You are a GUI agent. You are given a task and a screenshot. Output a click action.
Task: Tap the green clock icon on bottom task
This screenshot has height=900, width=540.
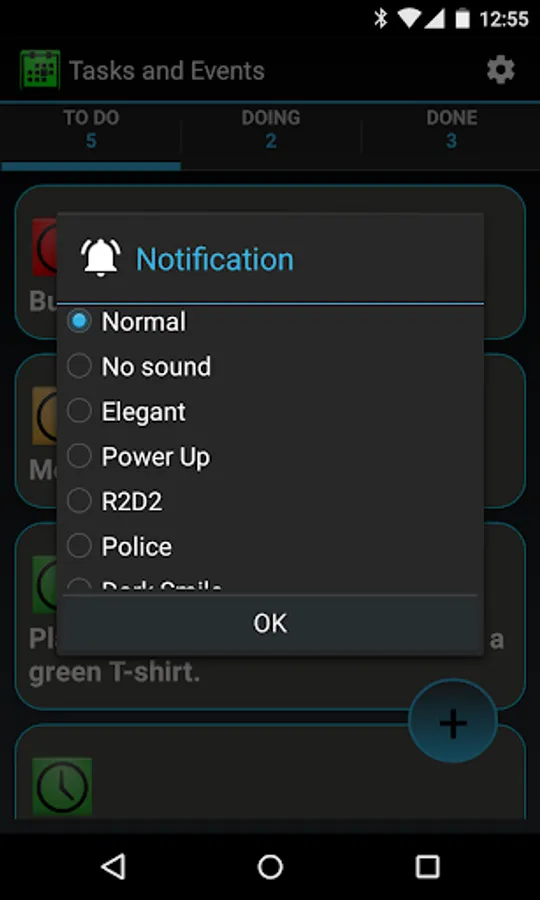(x=62, y=786)
